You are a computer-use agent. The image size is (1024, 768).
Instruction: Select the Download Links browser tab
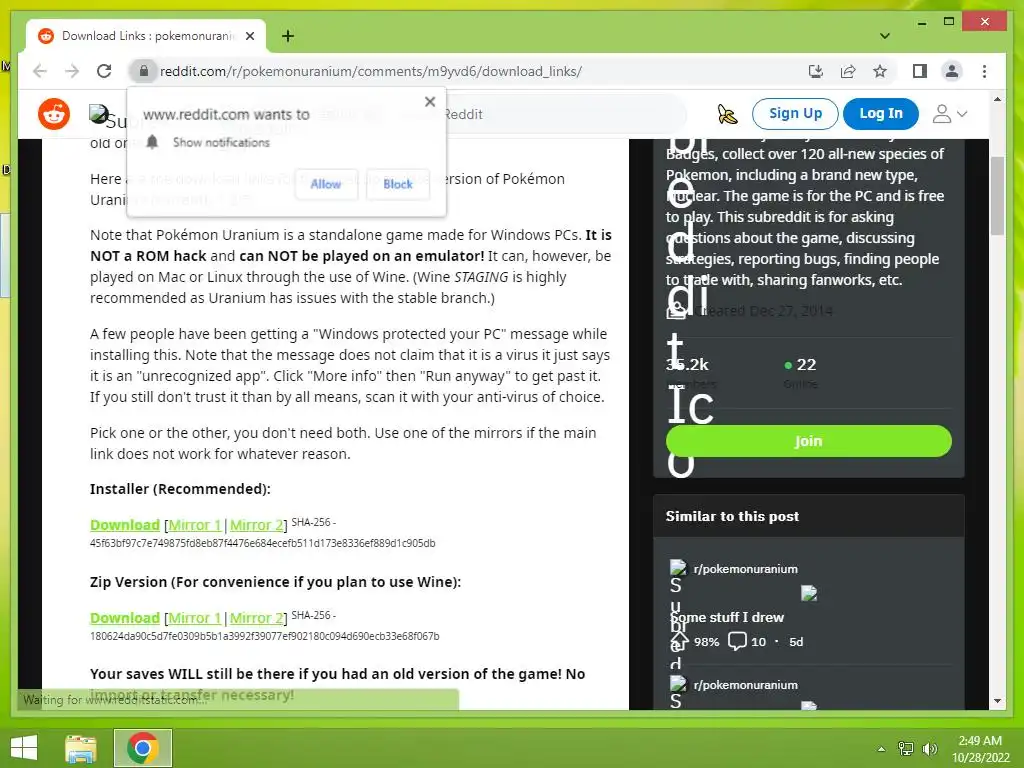pos(146,36)
